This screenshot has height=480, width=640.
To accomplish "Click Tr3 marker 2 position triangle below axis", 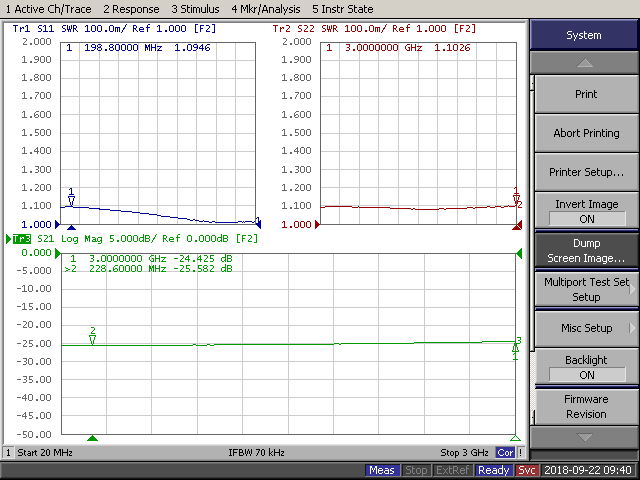I will (x=93, y=438).
